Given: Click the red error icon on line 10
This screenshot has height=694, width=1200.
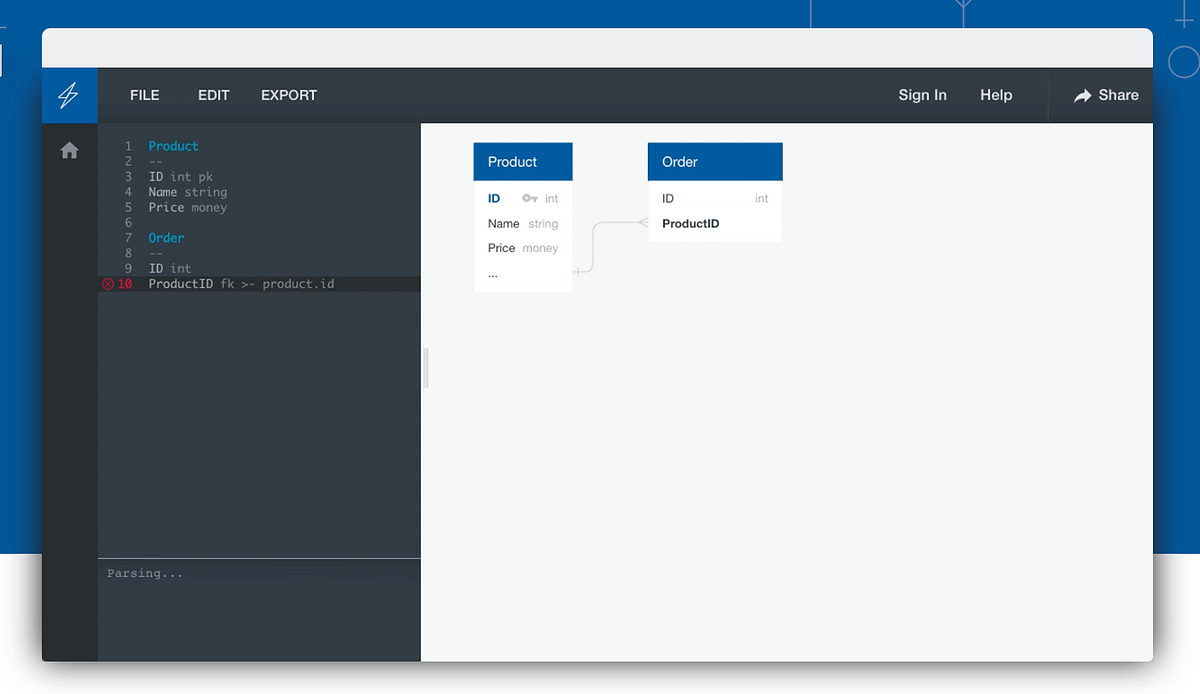Looking at the screenshot, I should coord(110,283).
